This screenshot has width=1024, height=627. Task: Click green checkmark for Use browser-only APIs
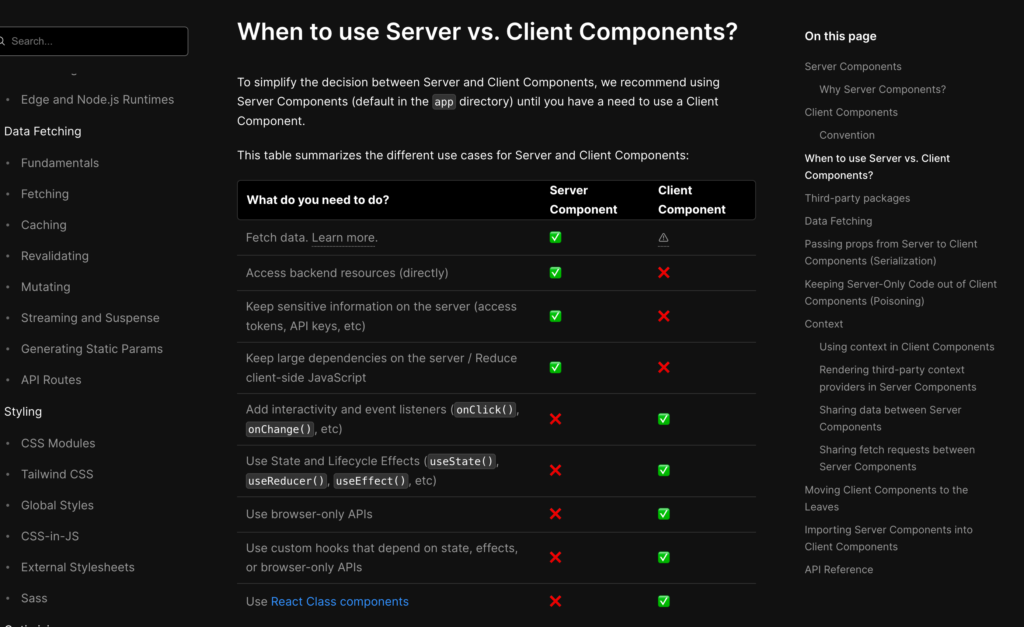pos(663,514)
